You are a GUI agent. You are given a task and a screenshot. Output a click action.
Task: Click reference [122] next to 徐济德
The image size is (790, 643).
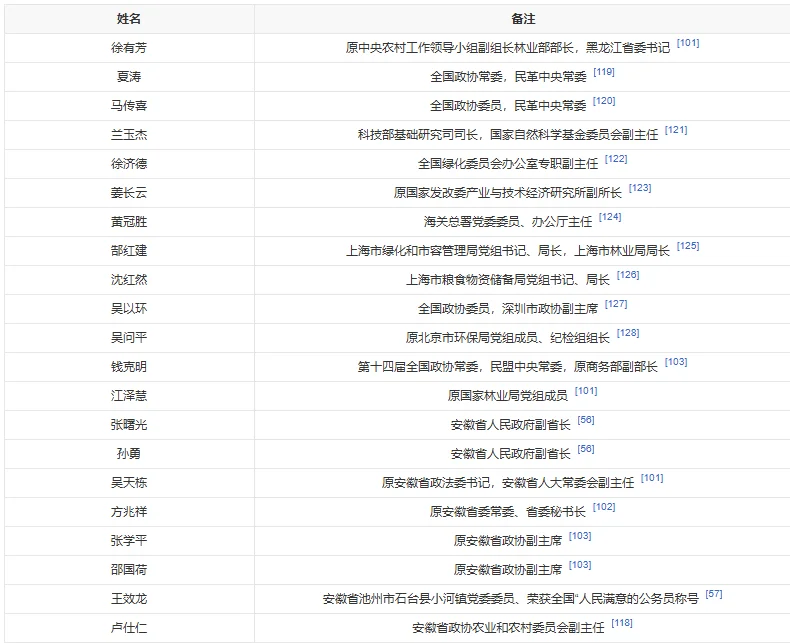click(616, 159)
